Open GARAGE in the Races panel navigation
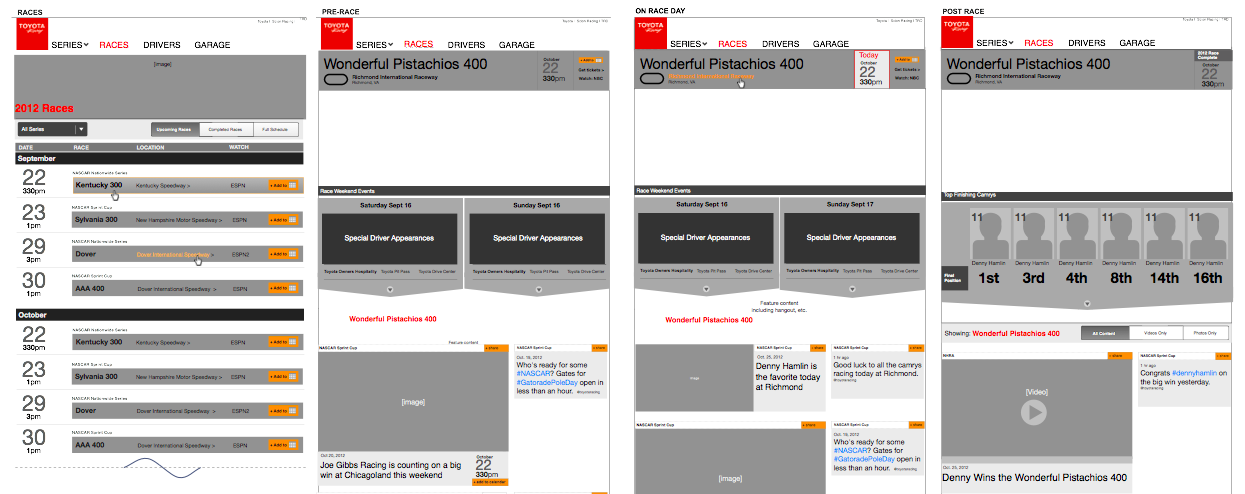Screen dimensions: 1245x494 [x=212, y=46]
